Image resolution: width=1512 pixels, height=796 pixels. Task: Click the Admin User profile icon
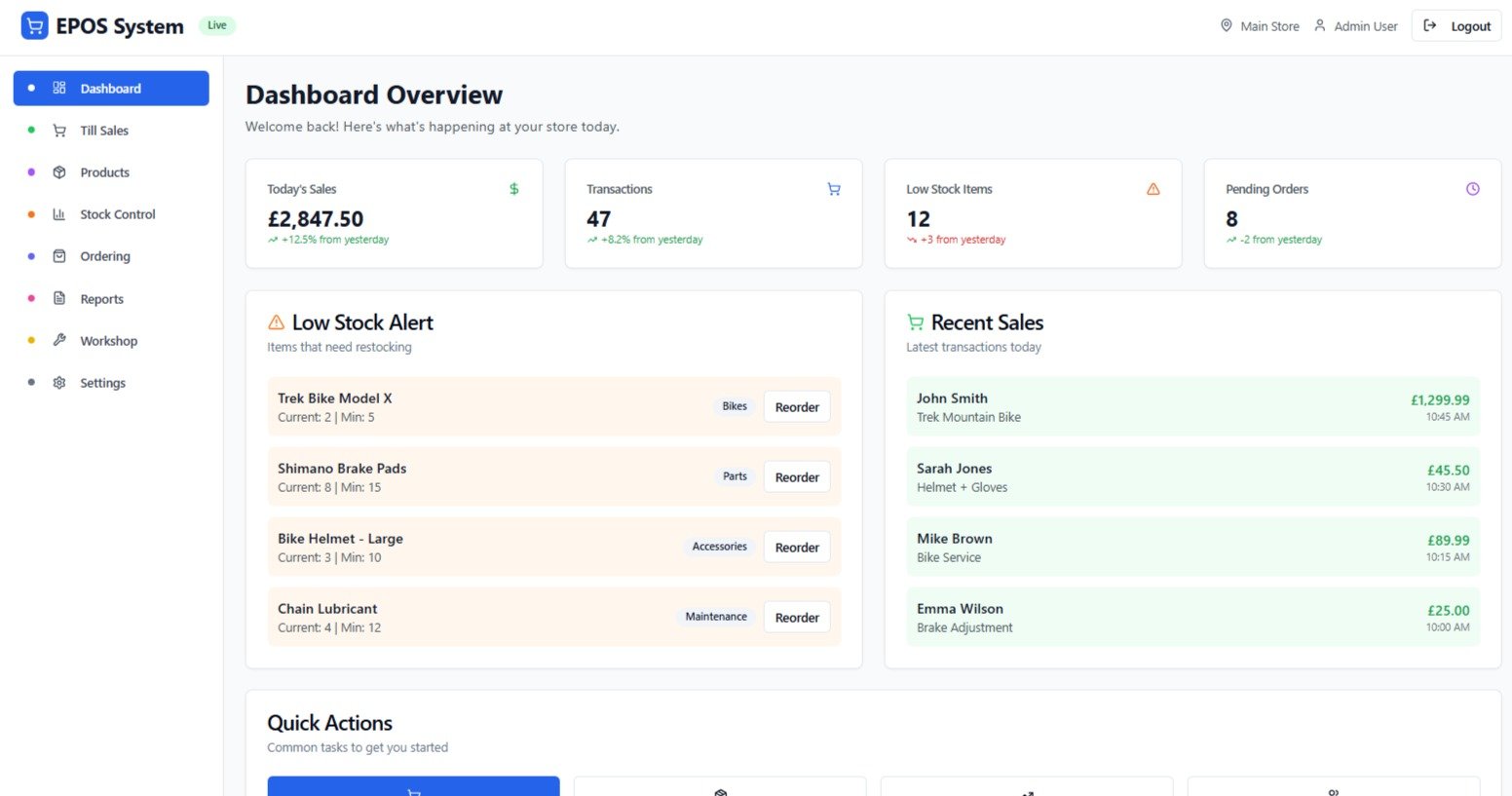[1320, 25]
